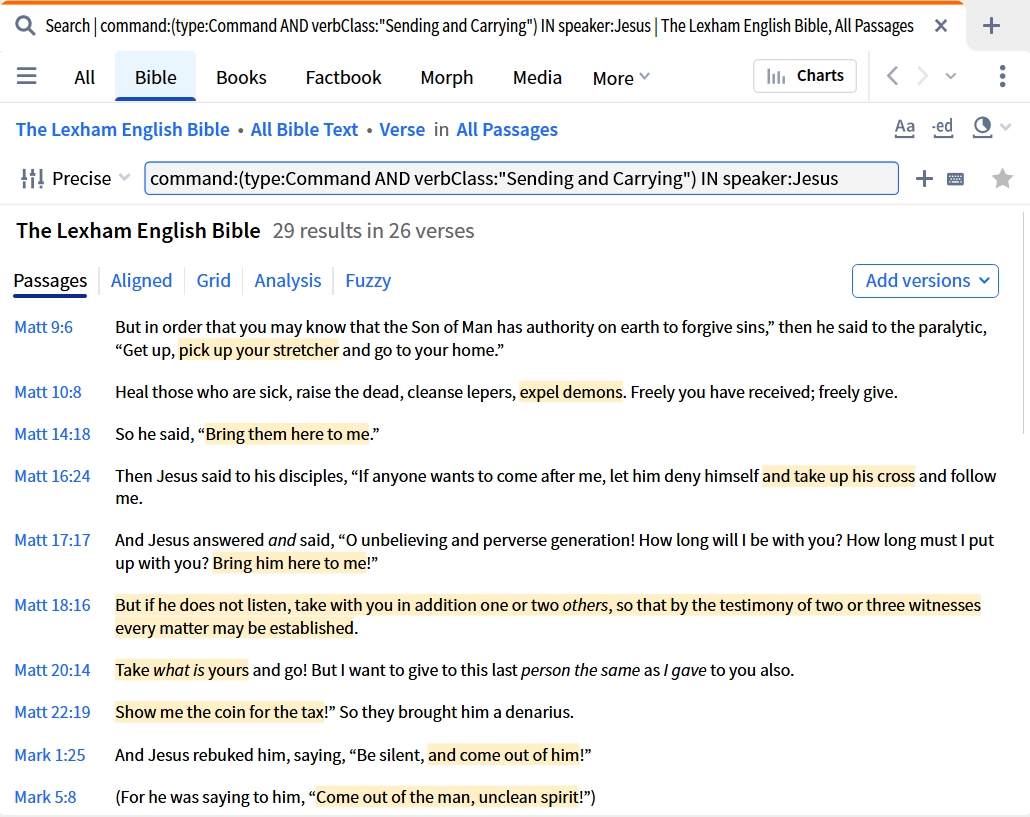Navigate forward with right arrow

coord(922,76)
